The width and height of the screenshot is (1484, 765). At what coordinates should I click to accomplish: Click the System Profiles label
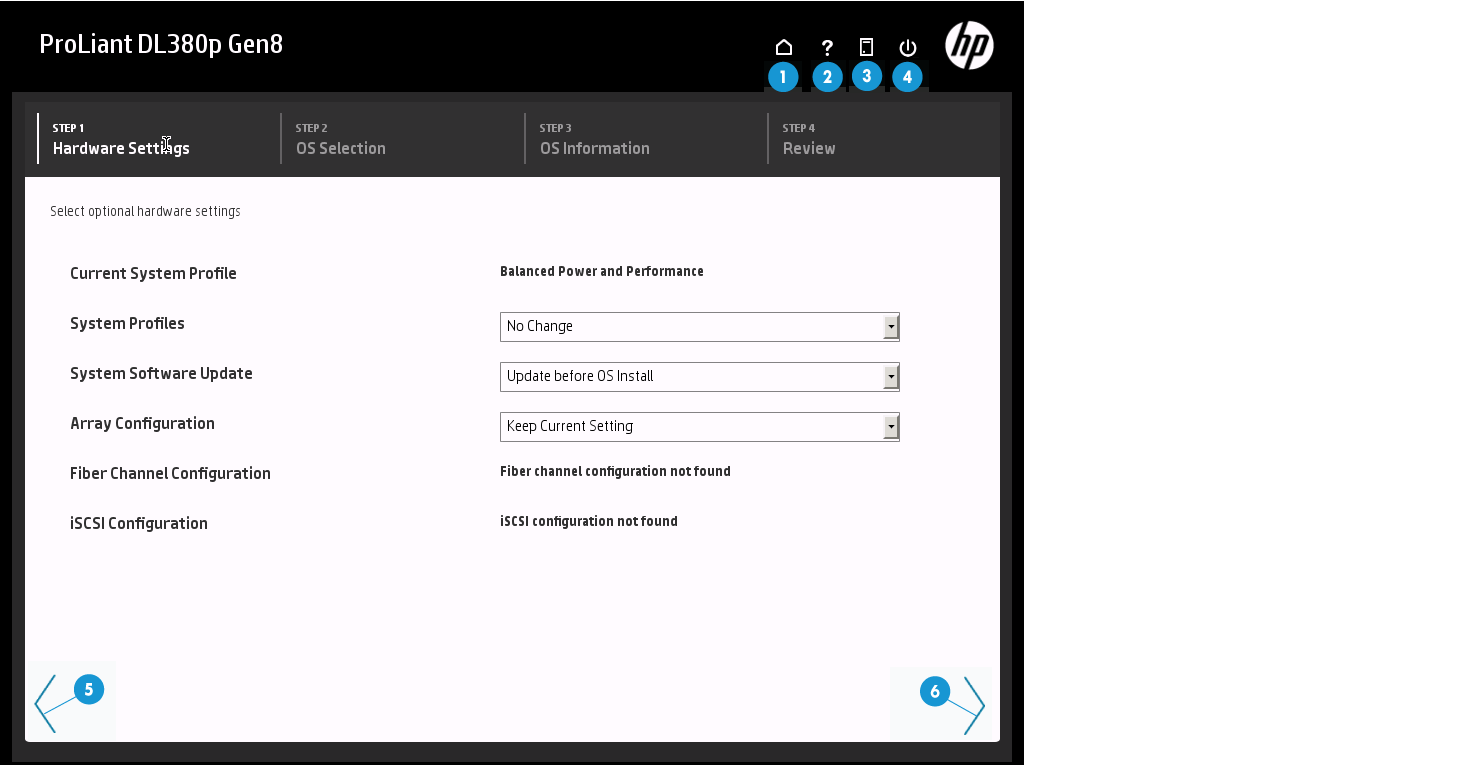click(x=127, y=323)
